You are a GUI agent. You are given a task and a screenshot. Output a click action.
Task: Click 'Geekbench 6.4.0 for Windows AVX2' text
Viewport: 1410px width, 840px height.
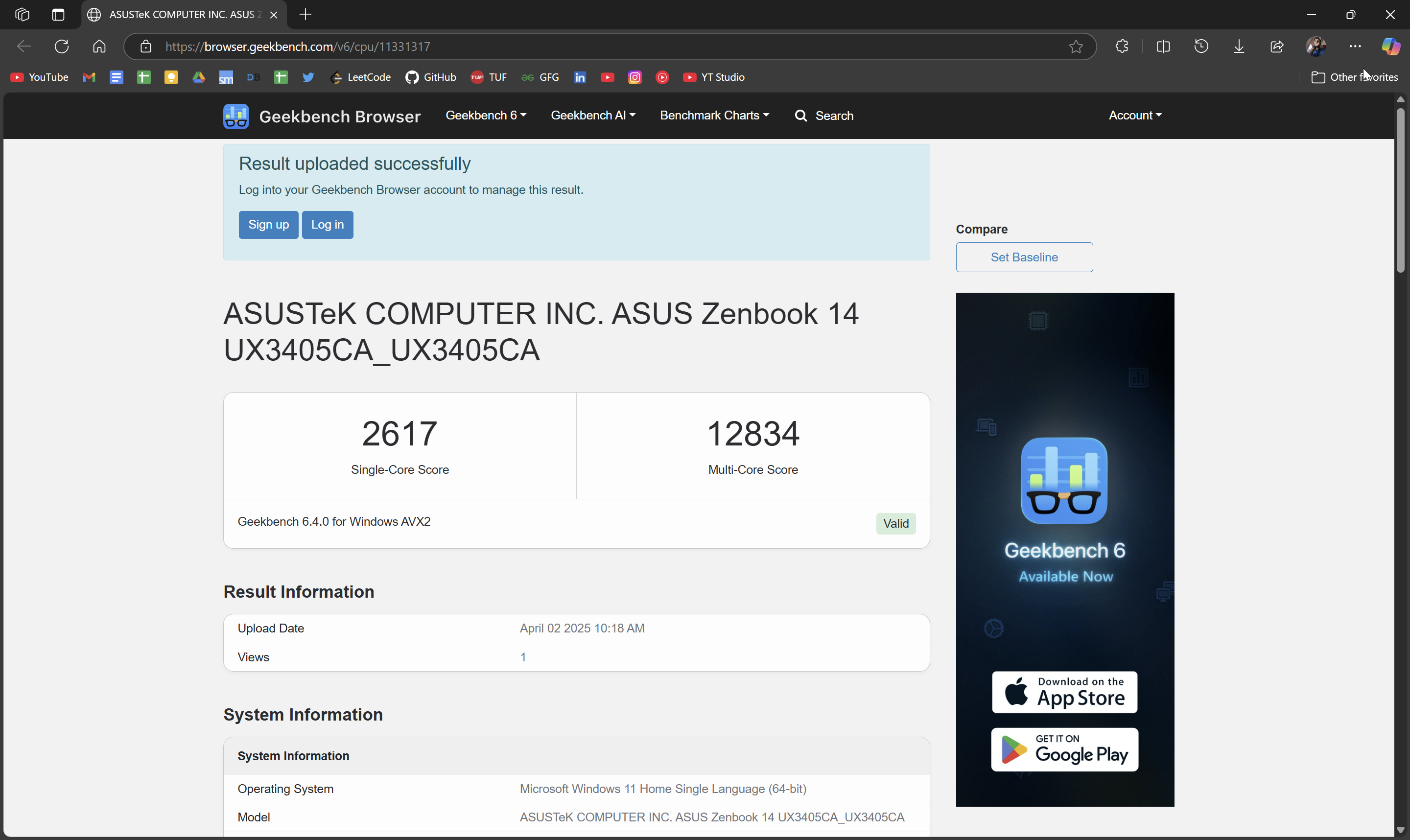point(334,522)
